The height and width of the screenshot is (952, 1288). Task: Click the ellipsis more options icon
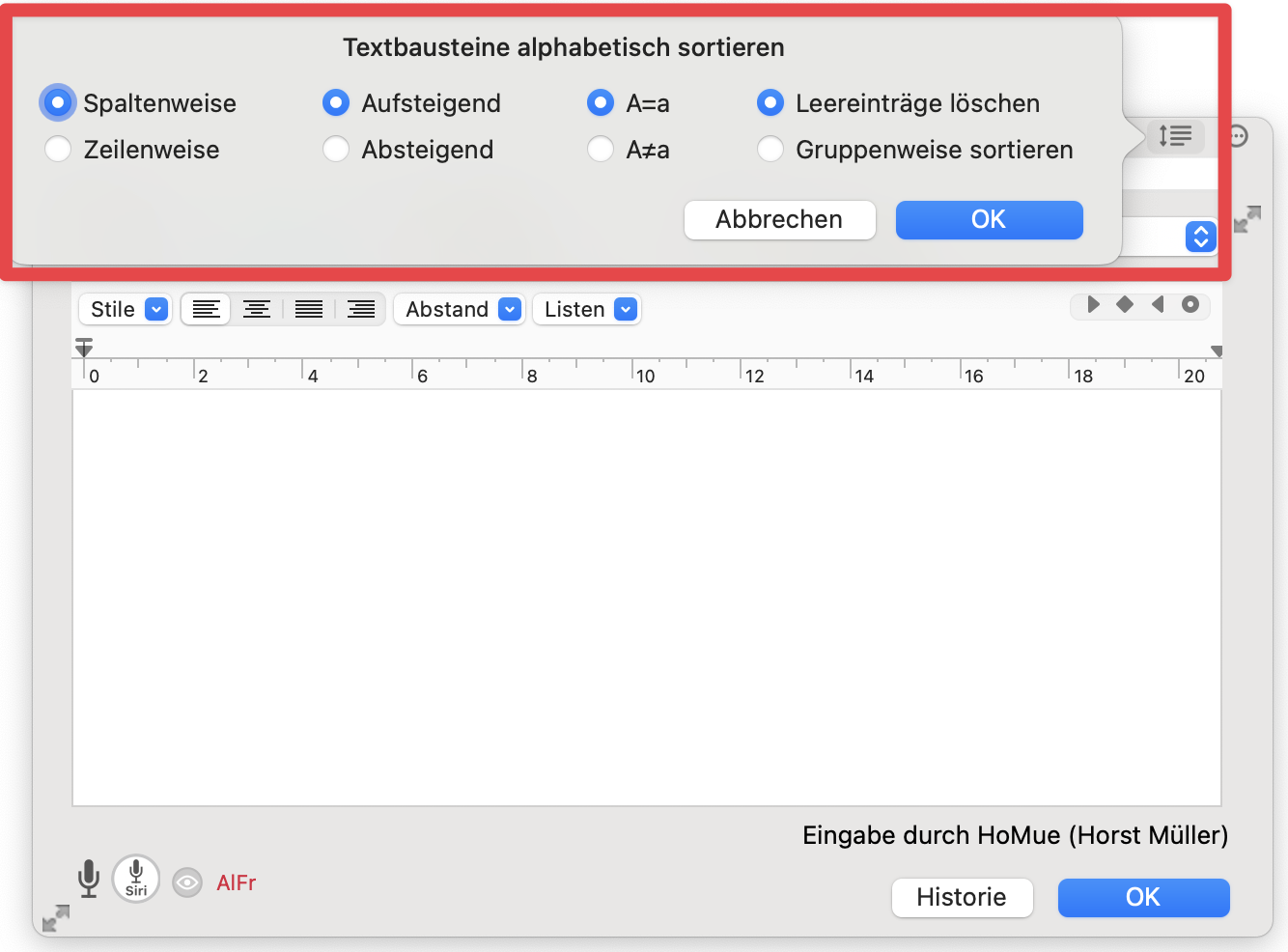point(1238,136)
